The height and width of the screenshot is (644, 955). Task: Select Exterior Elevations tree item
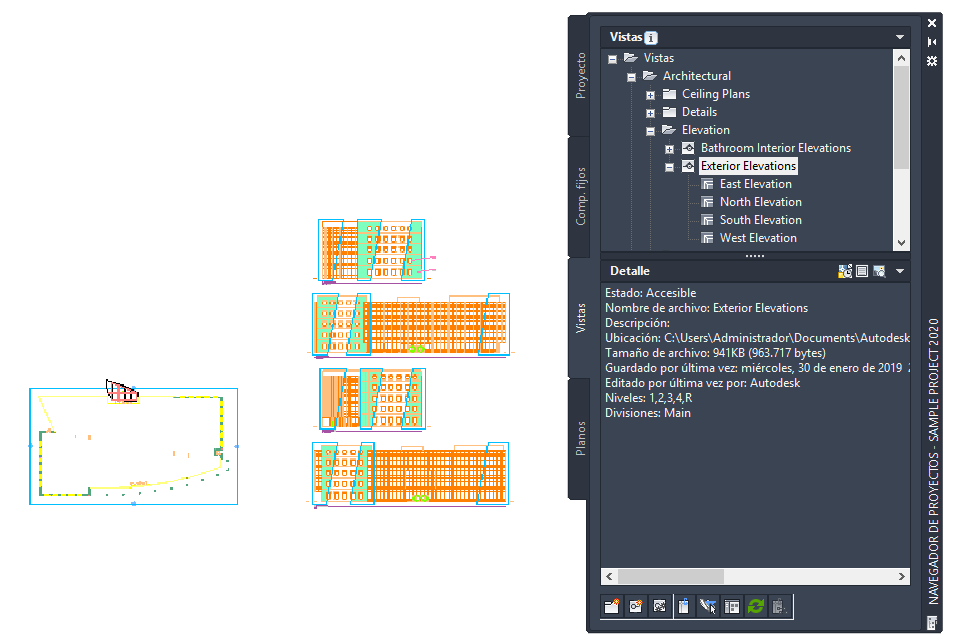pyautogui.click(x=748, y=166)
